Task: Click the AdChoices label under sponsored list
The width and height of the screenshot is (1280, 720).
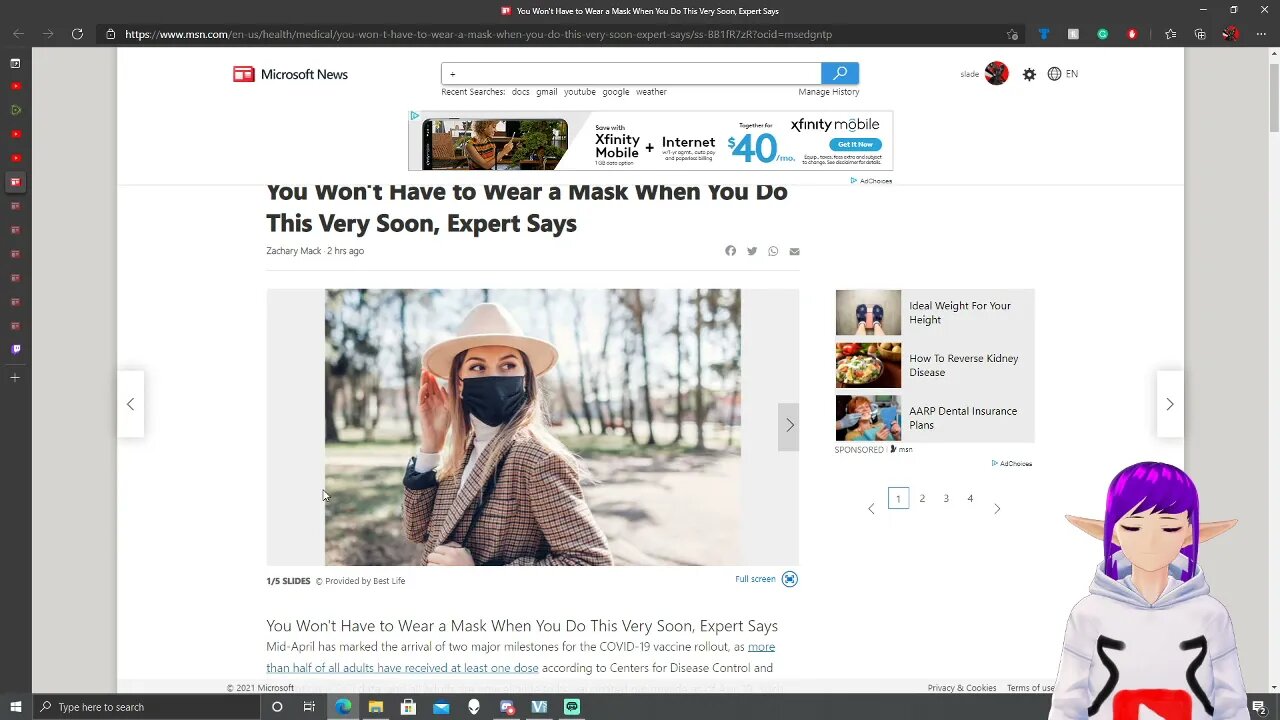Action: 1012,464
